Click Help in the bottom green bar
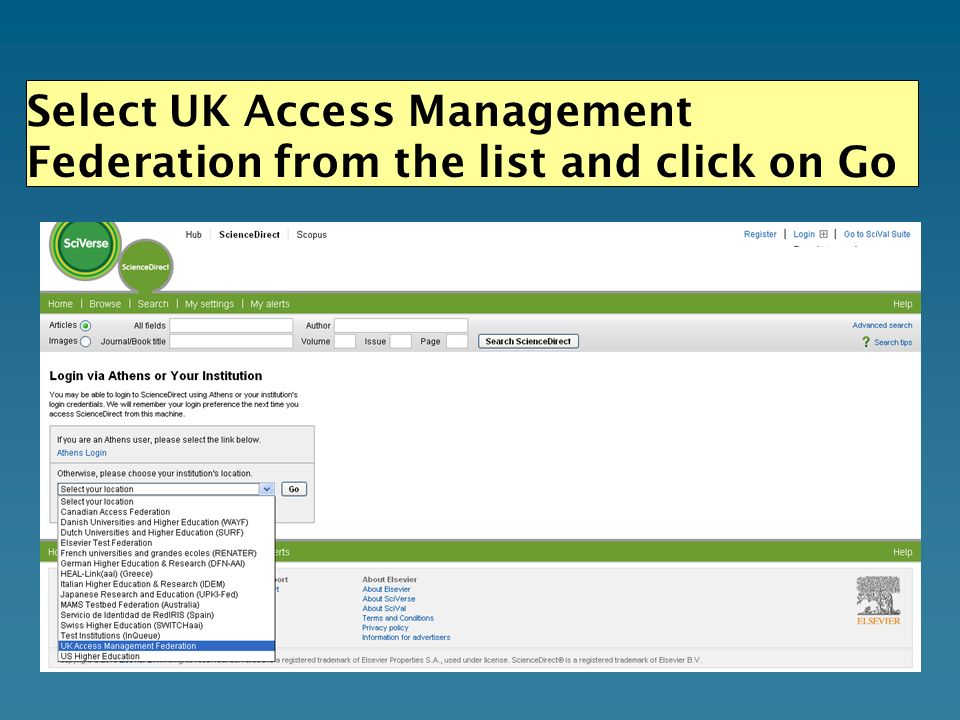Viewport: 960px width, 720px height. [902, 552]
